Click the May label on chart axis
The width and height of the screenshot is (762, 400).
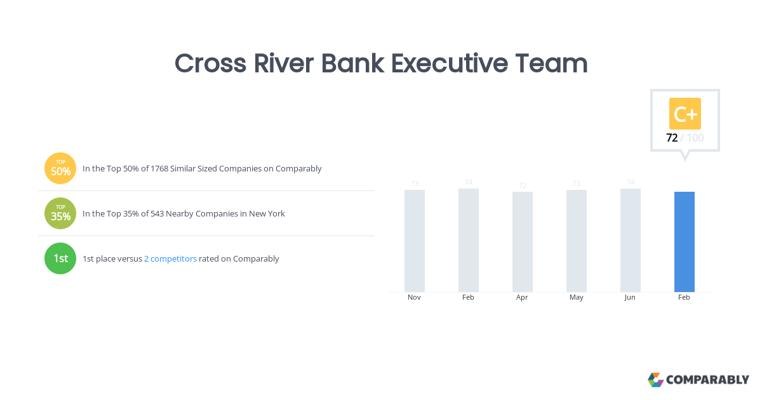point(576,298)
